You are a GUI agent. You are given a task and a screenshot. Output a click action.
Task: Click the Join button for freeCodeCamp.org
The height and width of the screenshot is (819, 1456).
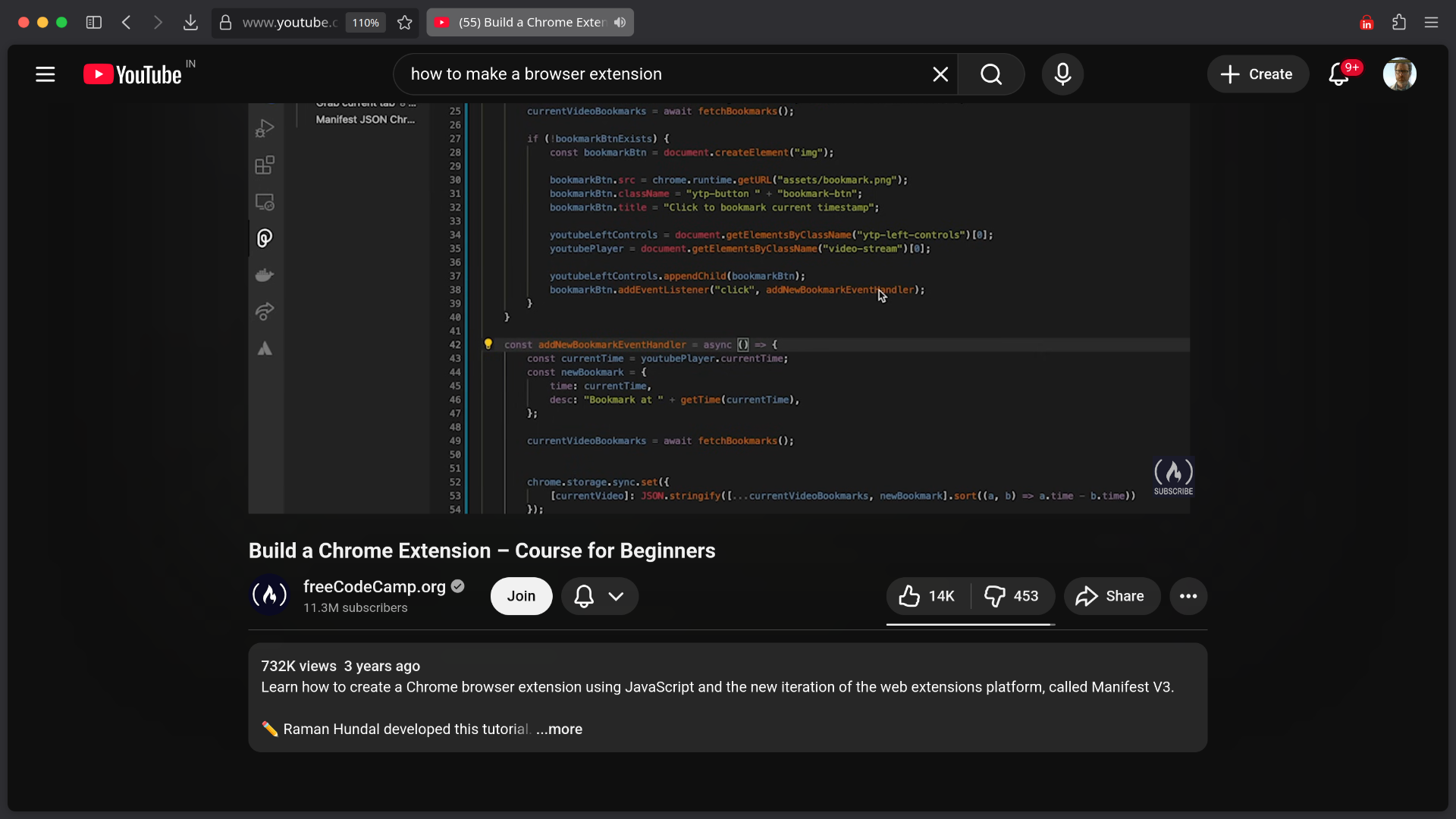pos(521,596)
